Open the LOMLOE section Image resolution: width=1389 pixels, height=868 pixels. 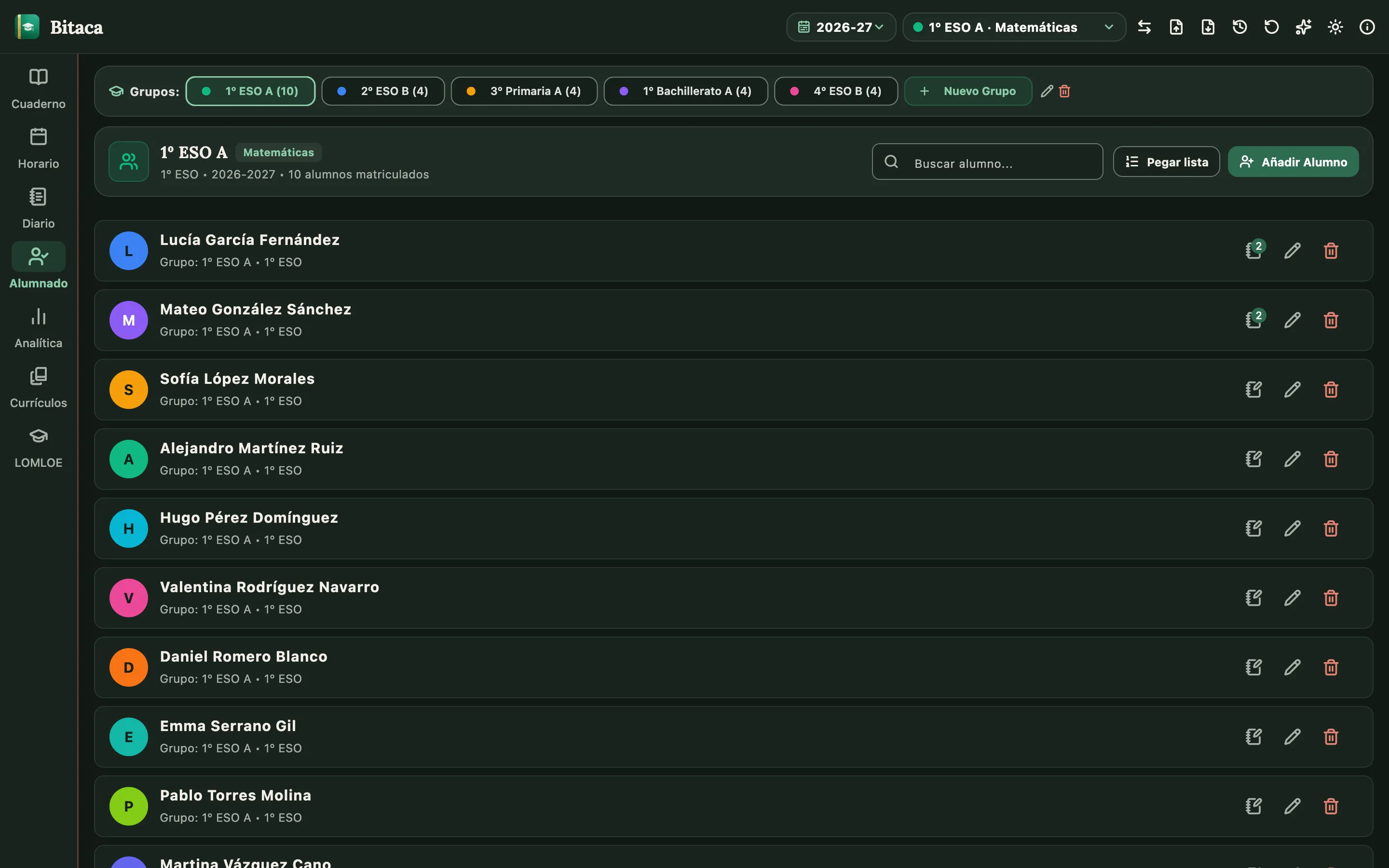pos(39,447)
